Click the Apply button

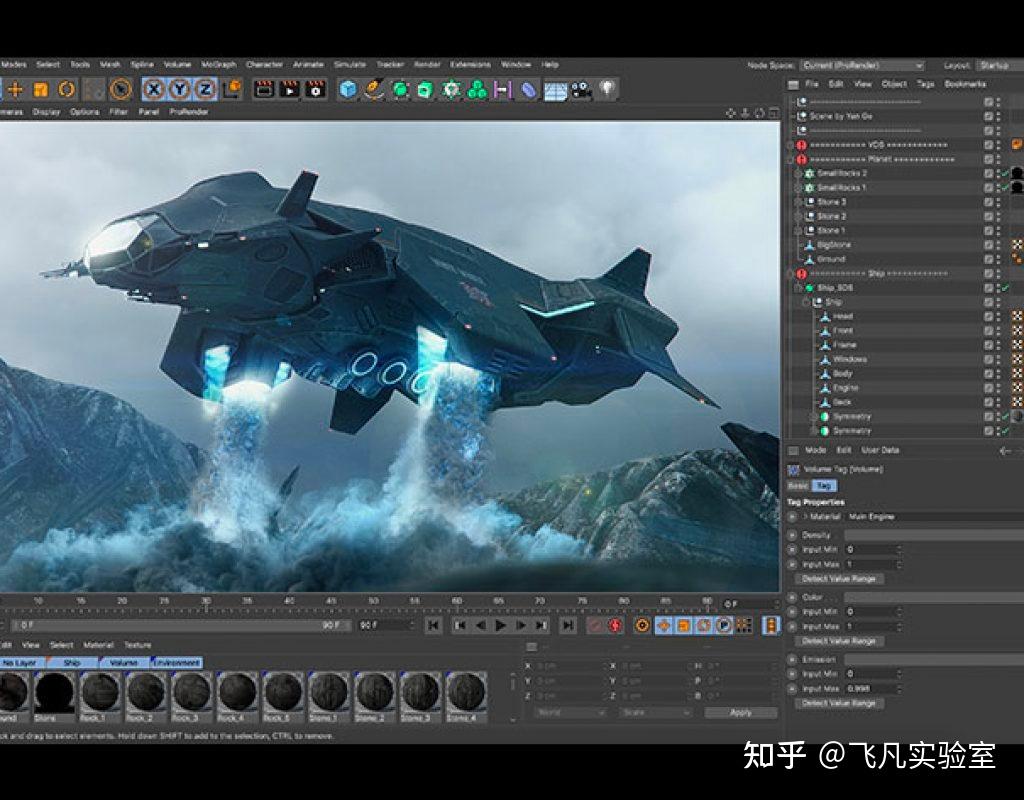pos(740,712)
